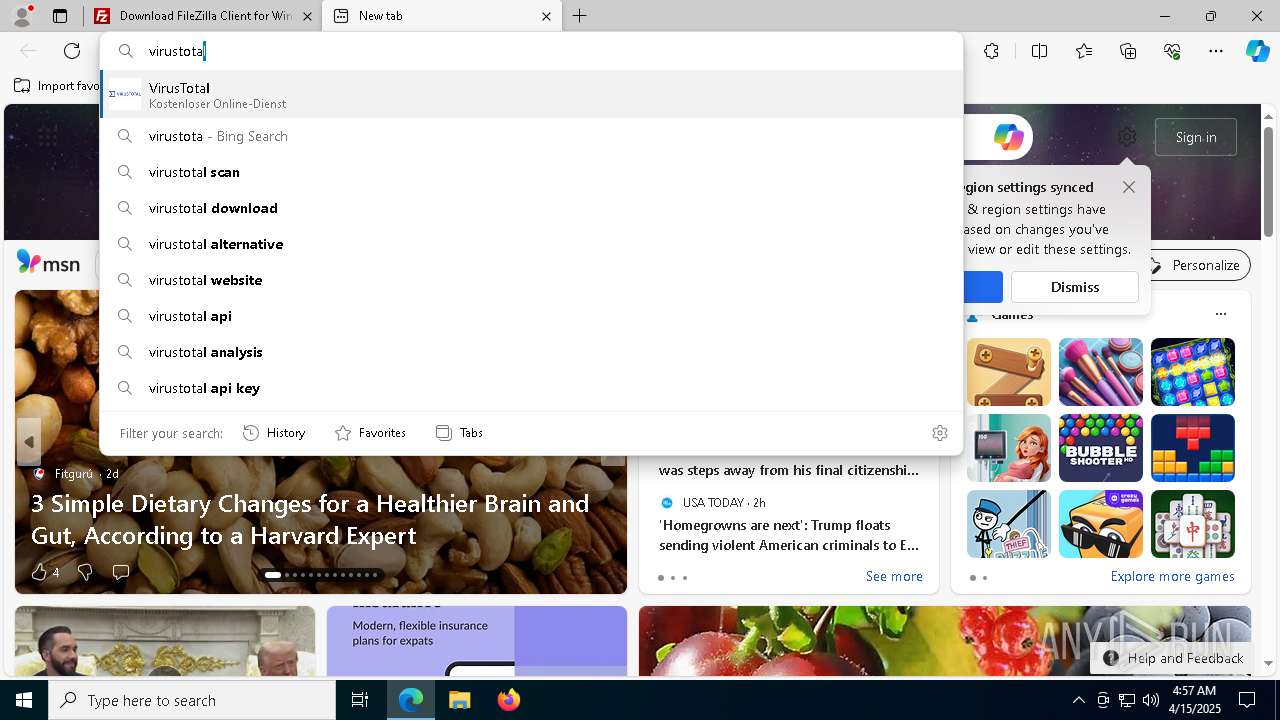Refresh the page with reload icon

pyautogui.click(x=72, y=51)
